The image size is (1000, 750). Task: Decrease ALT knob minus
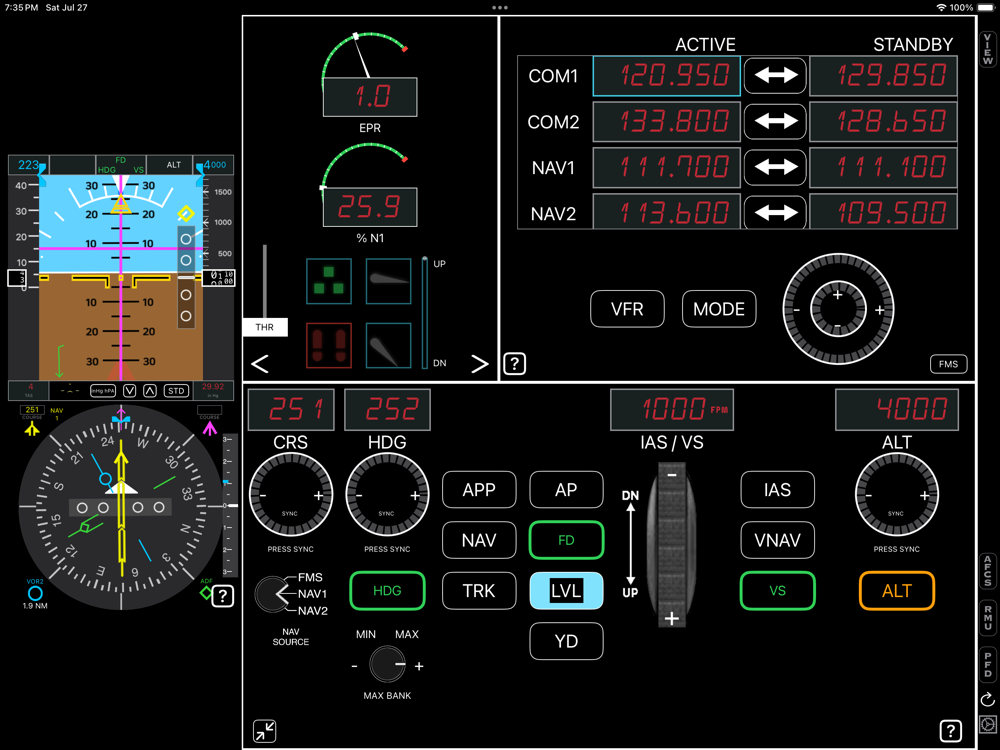pos(869,496)
